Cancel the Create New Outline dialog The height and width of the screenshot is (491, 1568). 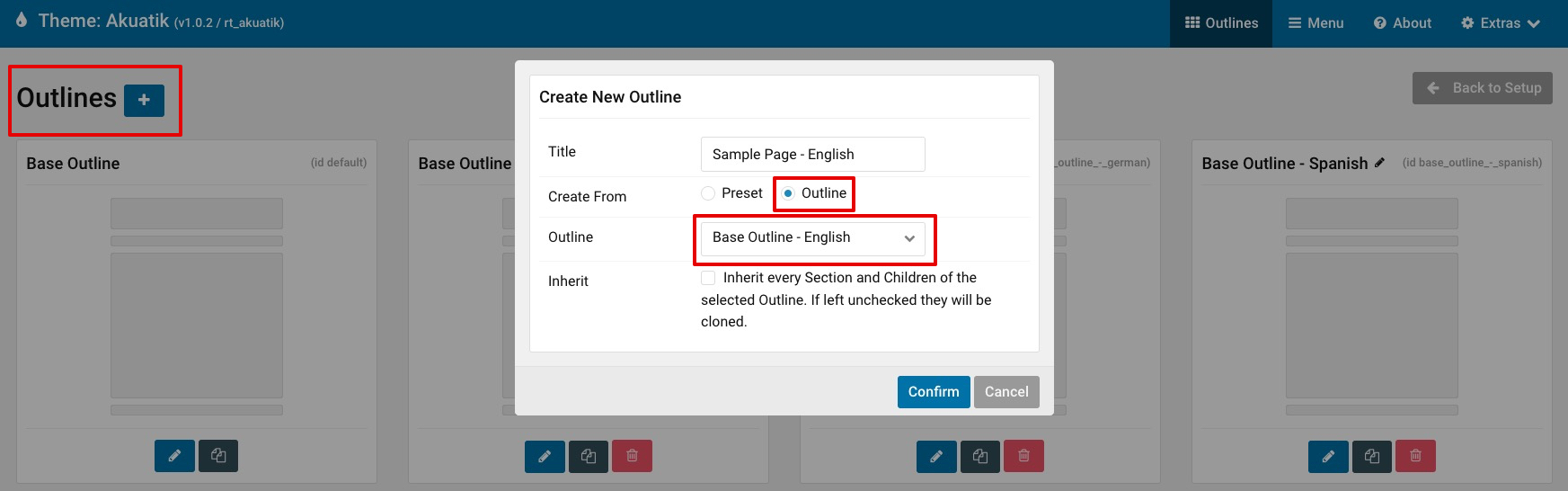(x=1005, y=392)
